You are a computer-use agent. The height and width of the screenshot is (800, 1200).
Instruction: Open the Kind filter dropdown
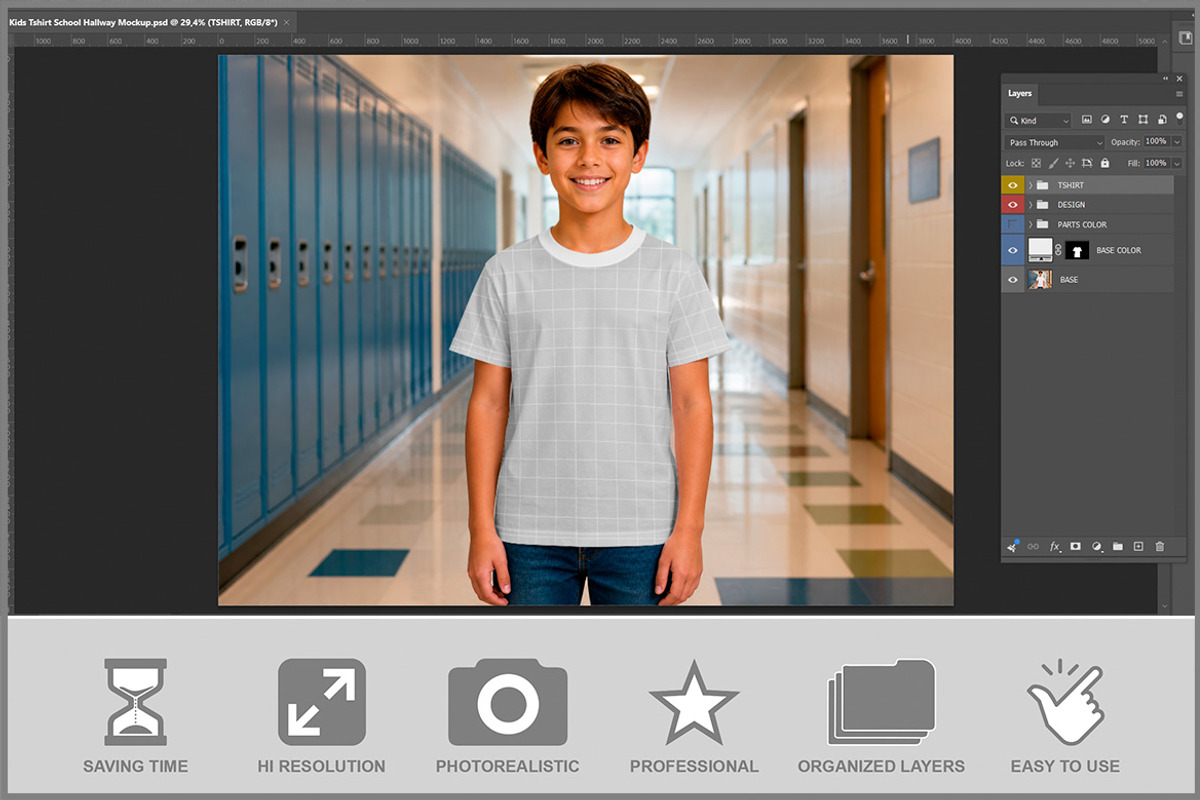(1038, 120)
